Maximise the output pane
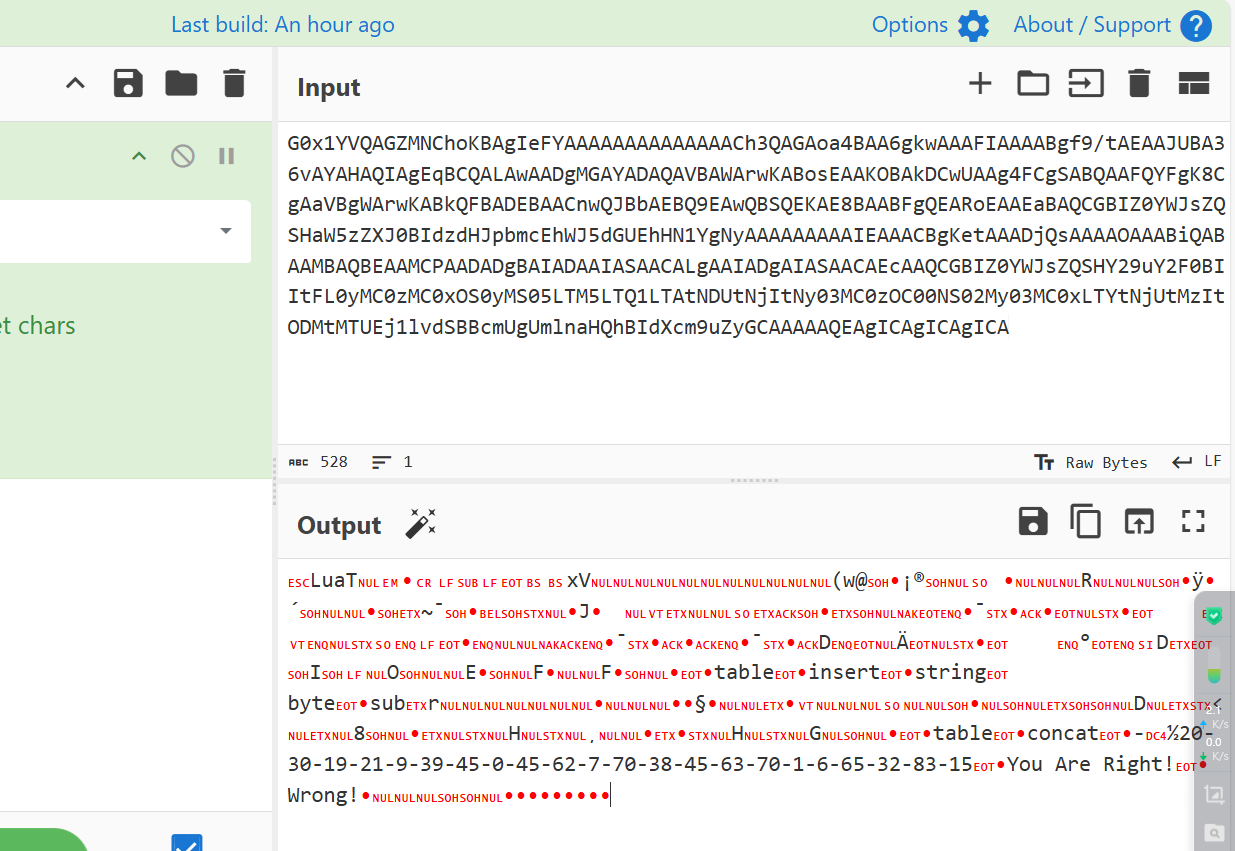 pos(1193,521)
